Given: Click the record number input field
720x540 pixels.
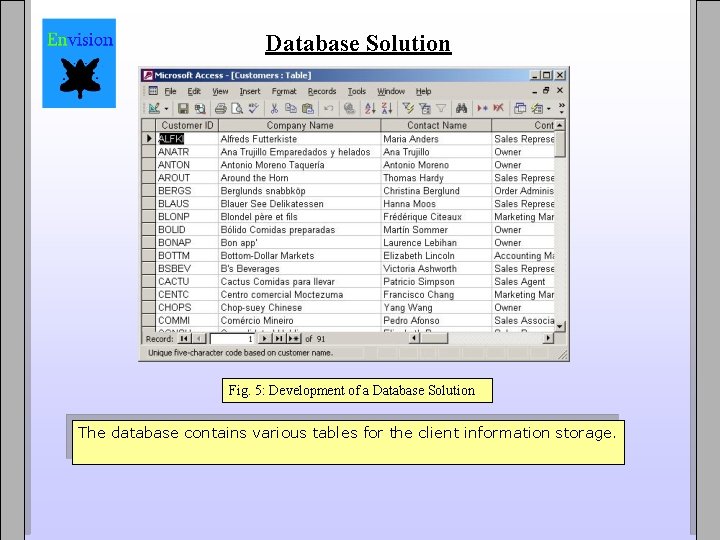Looking at the screenshot, I should point(232,339).
